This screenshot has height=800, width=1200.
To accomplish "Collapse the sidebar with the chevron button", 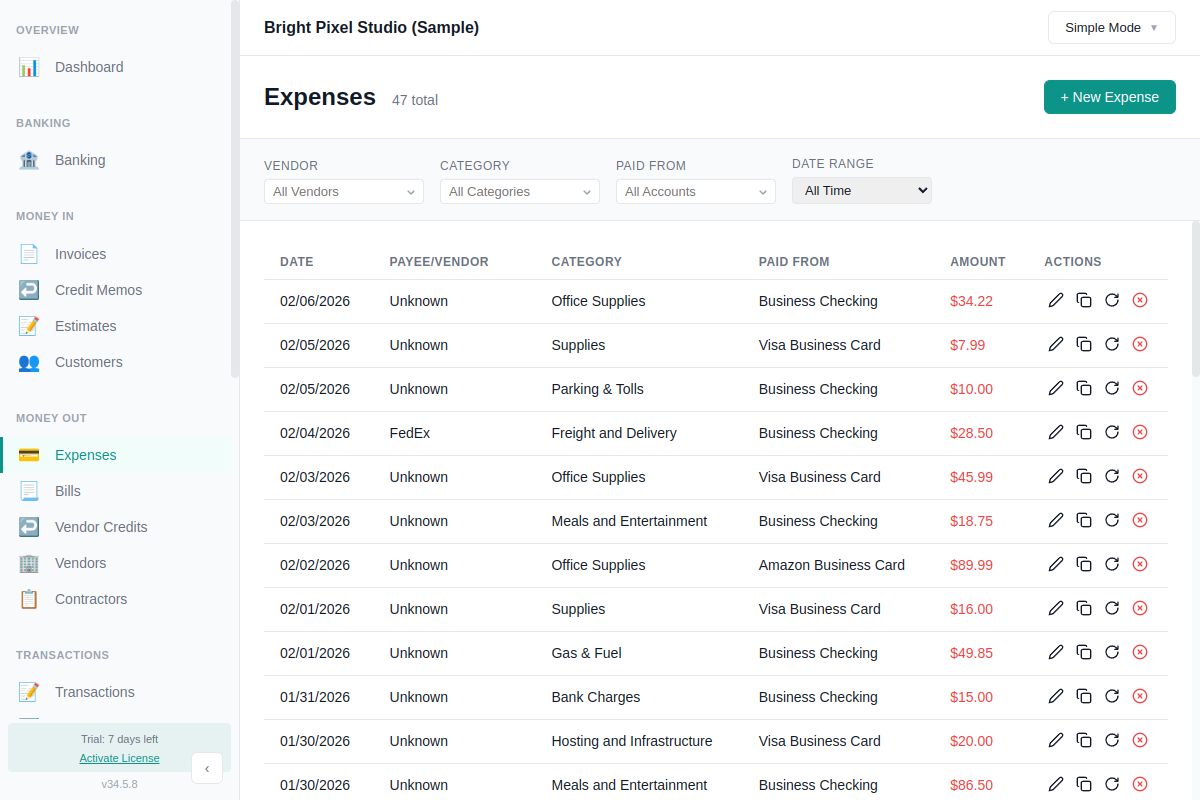I will click(x=207, y=768).
